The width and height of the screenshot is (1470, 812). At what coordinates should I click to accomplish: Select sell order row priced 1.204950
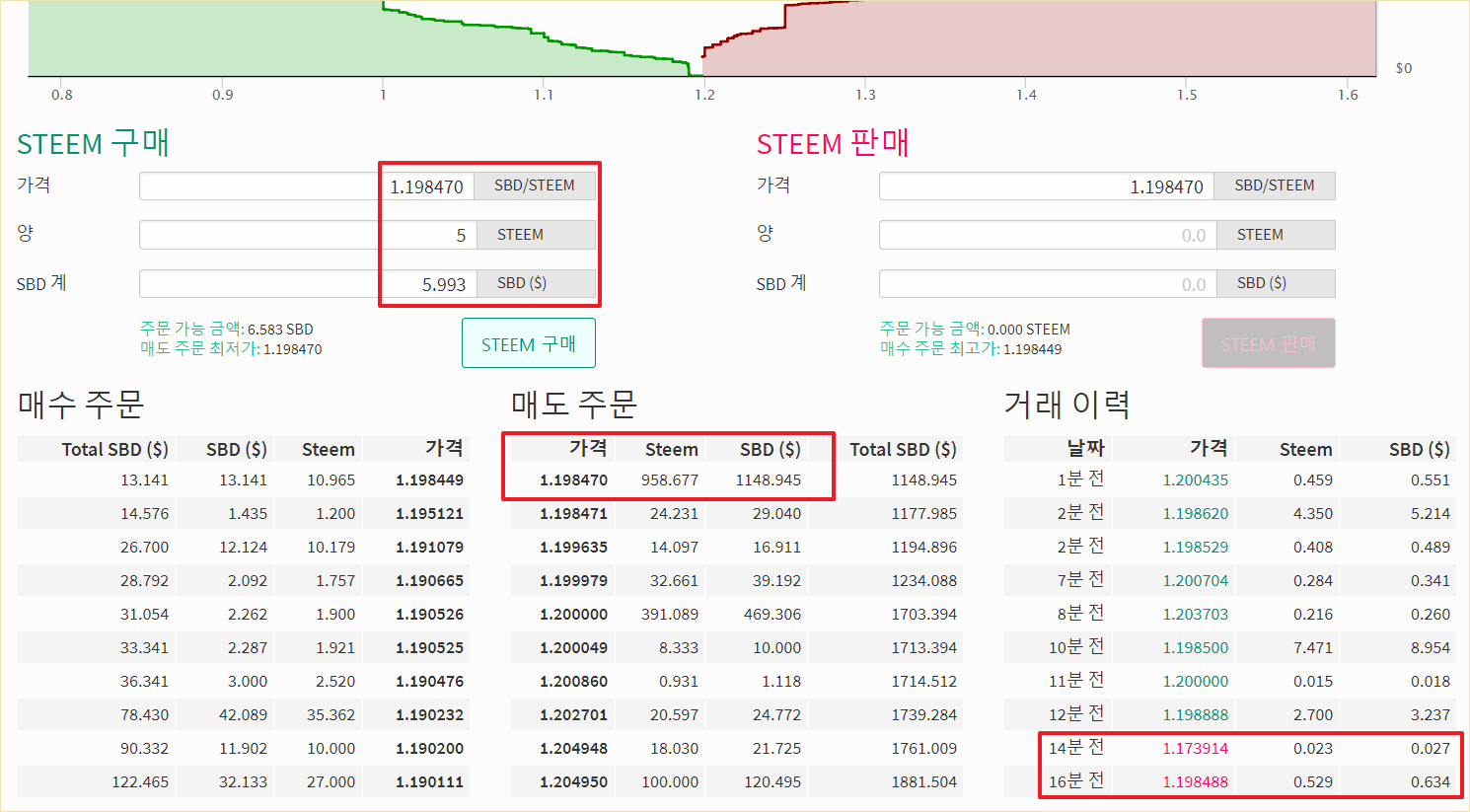pos(736,782)
